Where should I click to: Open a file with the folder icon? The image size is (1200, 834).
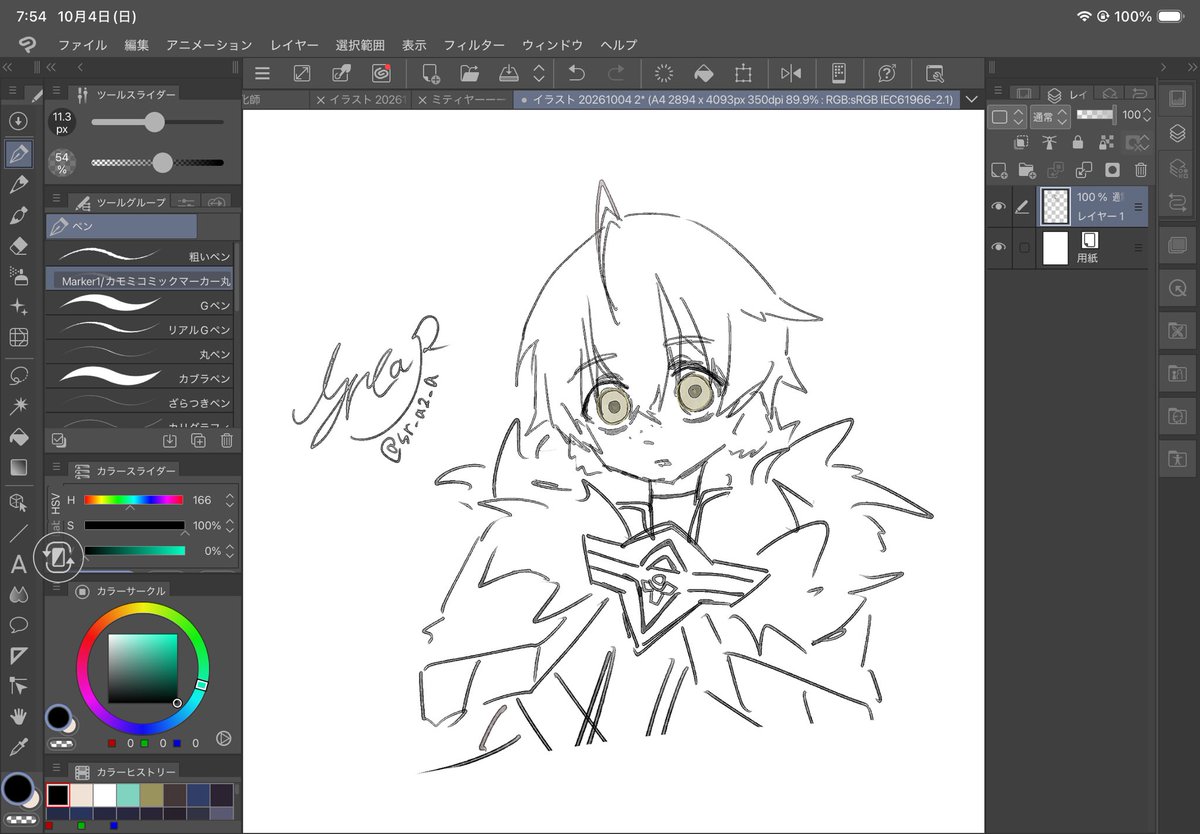tap(470, 73)
